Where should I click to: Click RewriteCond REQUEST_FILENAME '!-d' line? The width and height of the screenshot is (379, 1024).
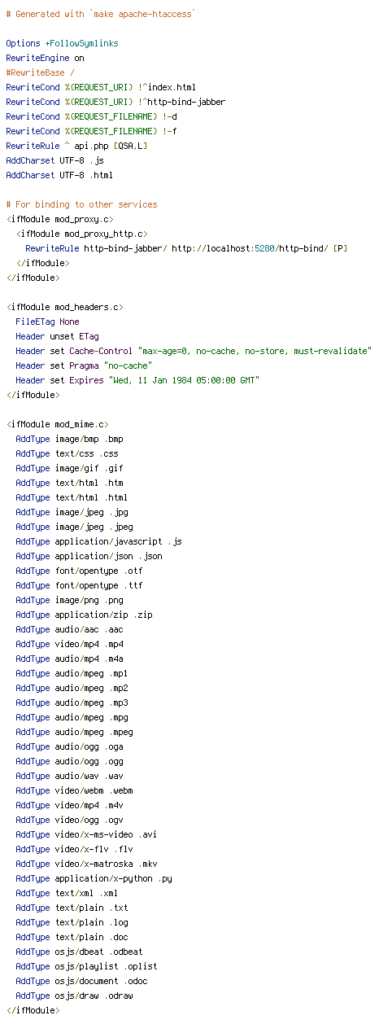pyautogui.click(x=91, y=116)
